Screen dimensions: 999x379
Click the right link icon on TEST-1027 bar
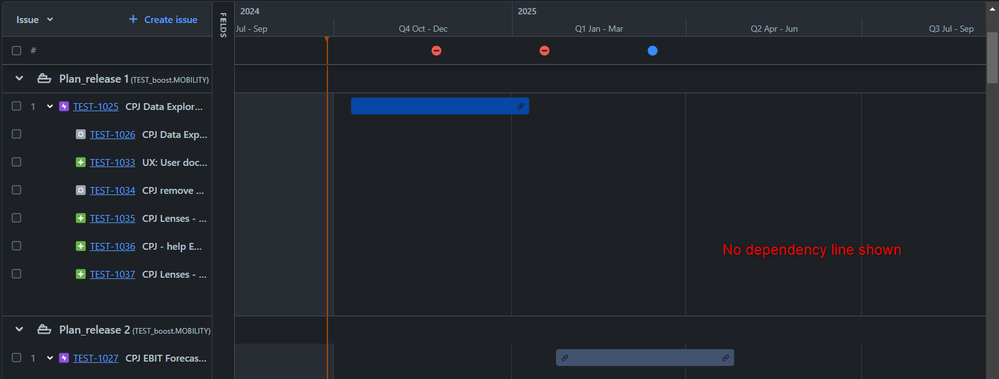[725, 358]
